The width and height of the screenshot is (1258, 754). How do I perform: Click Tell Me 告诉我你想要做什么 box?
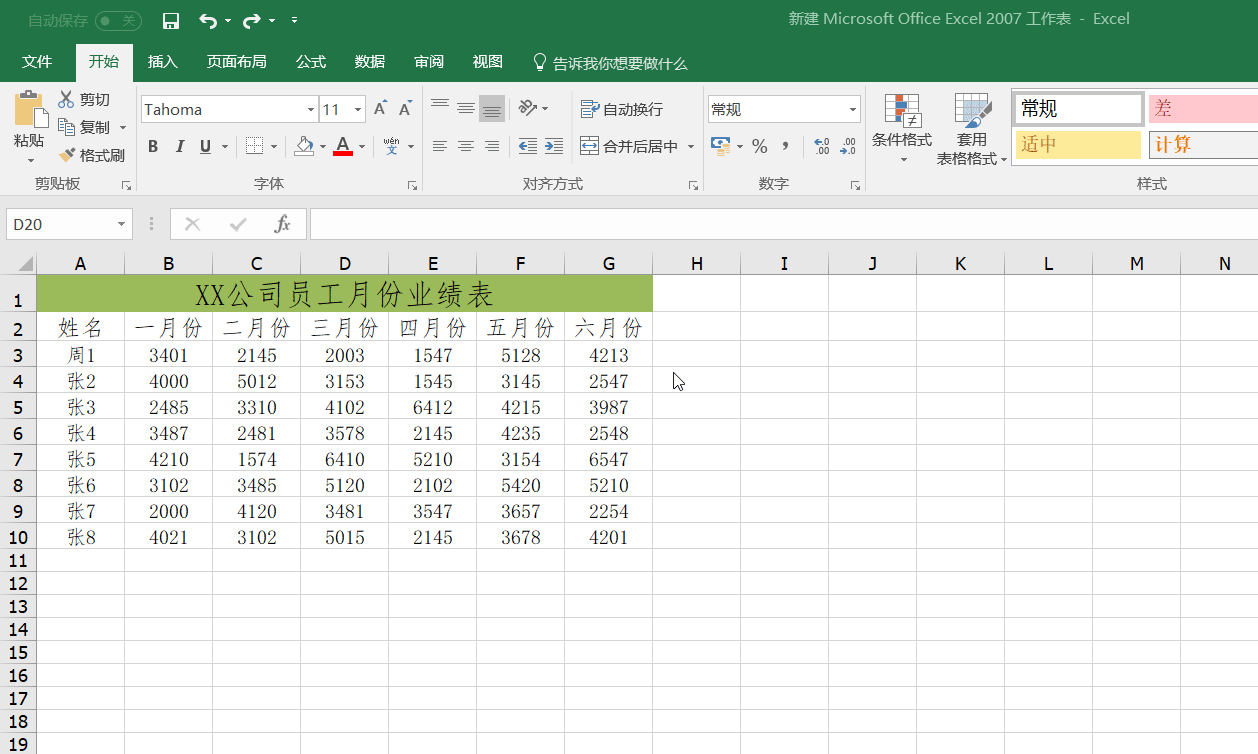[611, 63]
